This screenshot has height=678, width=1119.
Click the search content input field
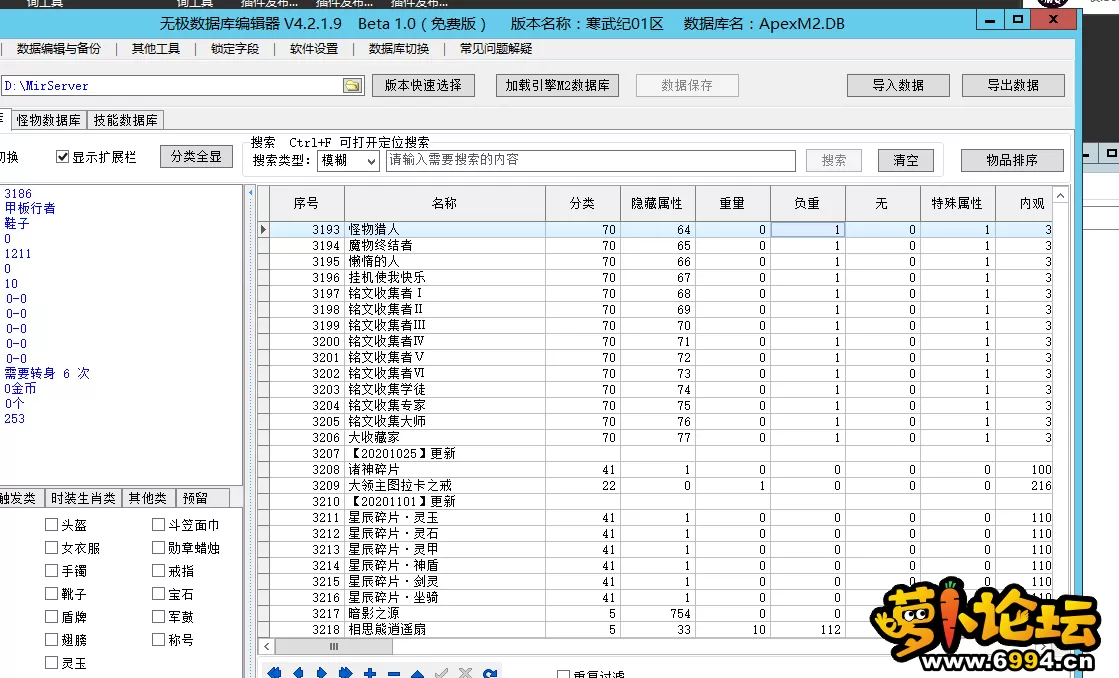(x=590, y=160)
